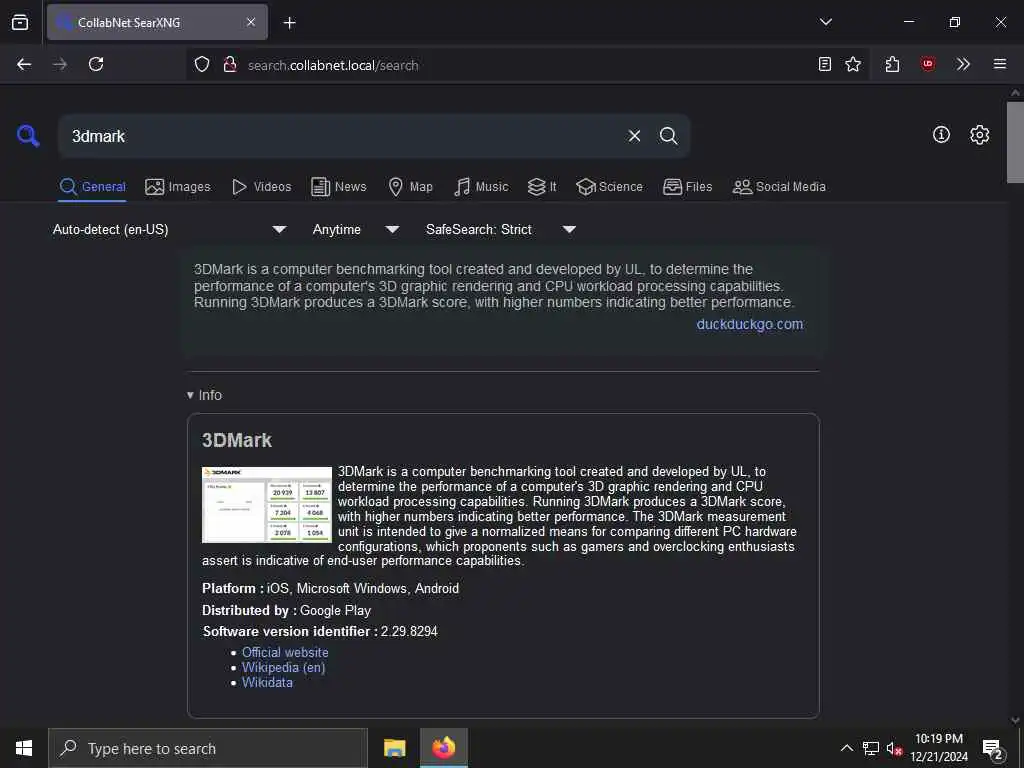The width and height of the screenshot is (1024, 768).
Task: Click the version value 2.29.8294
Action: pos(409,632)
